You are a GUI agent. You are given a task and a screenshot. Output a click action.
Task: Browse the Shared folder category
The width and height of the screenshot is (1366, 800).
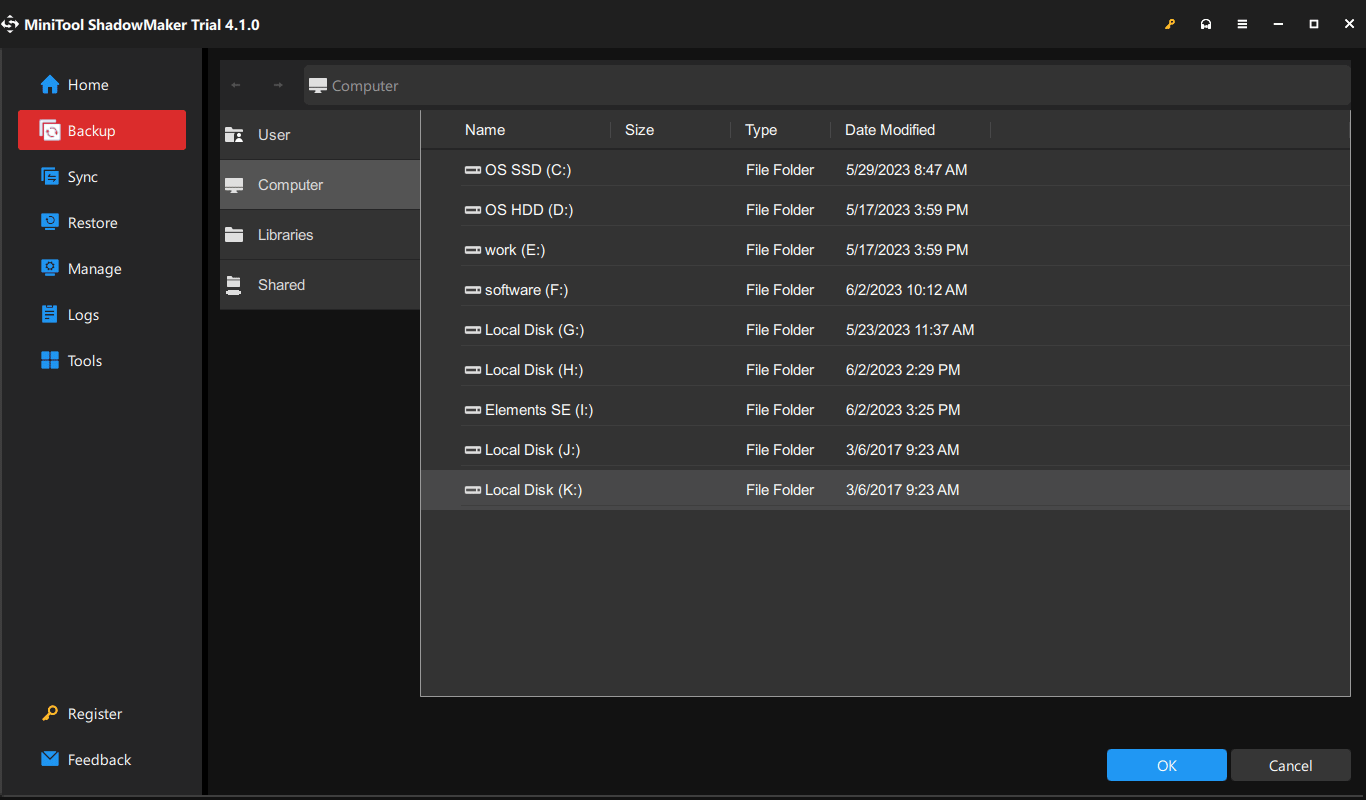pyautogui.click(x=282, y=284)
